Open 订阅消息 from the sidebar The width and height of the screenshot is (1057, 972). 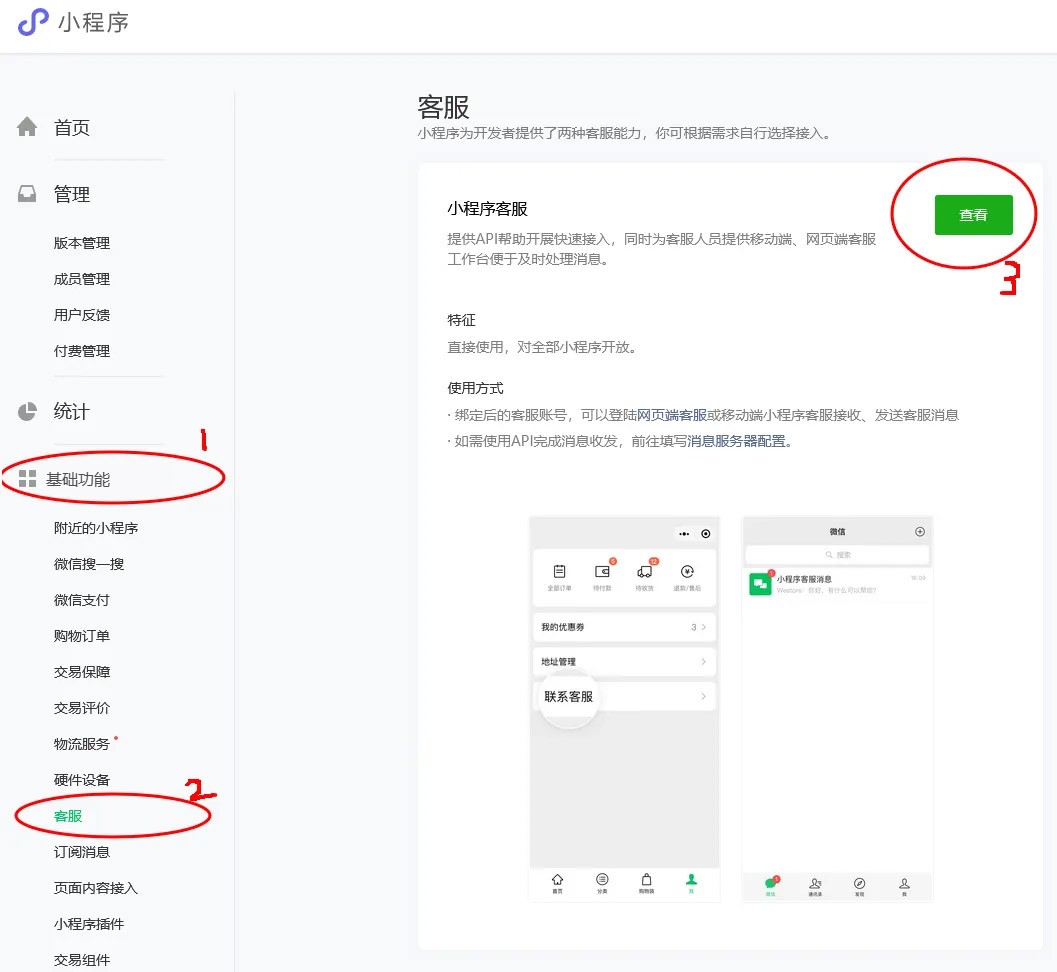click(82, 852)
